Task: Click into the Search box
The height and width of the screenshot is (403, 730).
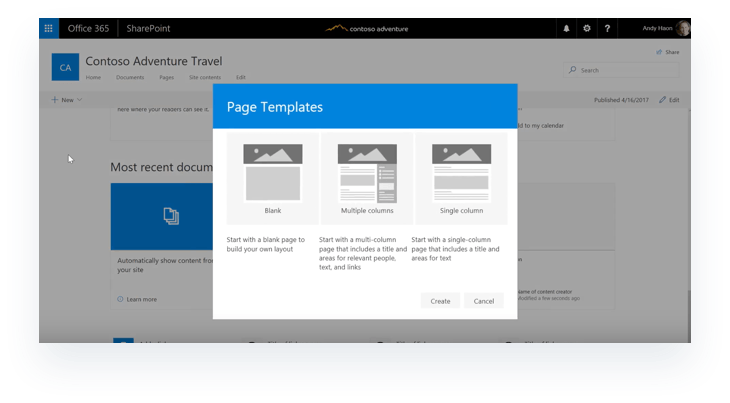Action: point(621,70)
